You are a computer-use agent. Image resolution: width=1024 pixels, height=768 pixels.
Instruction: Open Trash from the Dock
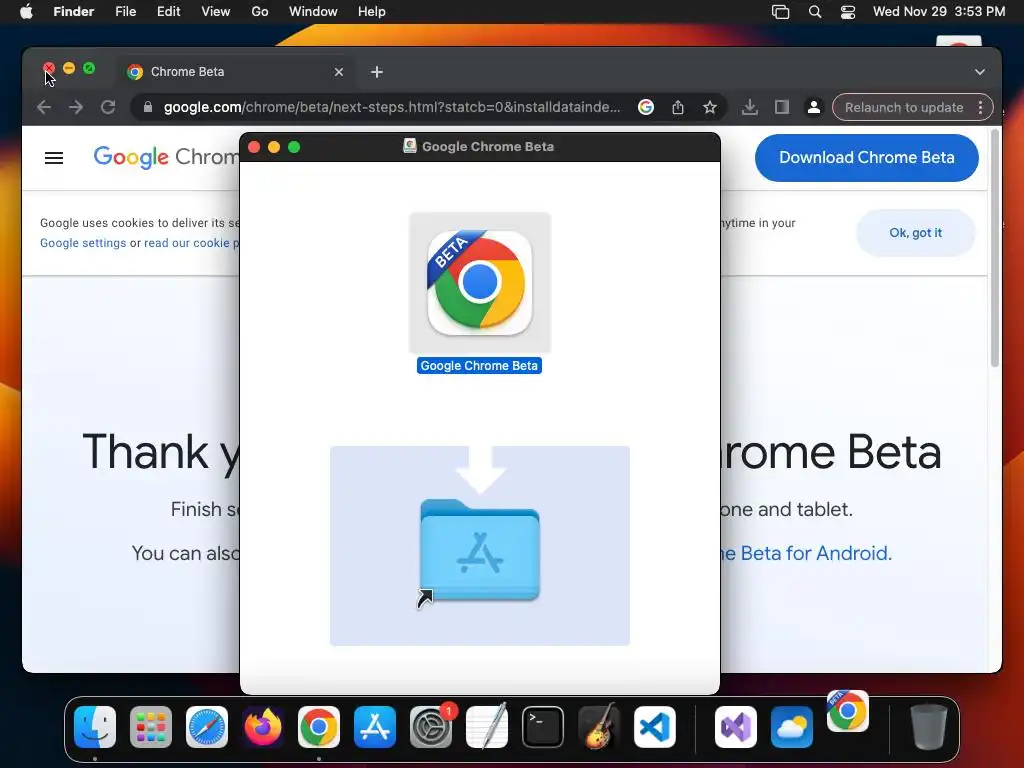pos(929,727)
